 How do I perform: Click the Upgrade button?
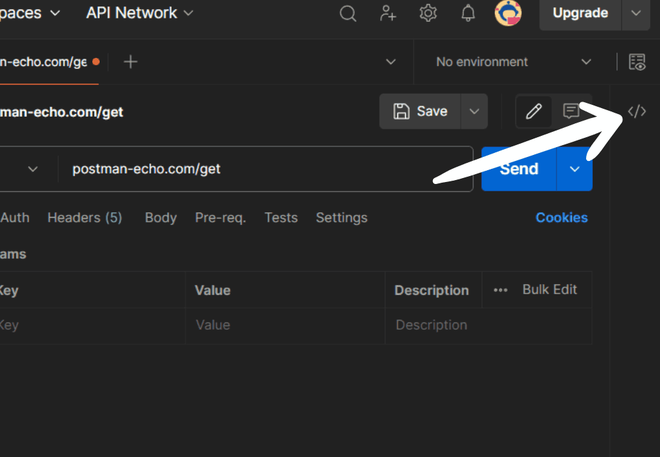[580, 13]
